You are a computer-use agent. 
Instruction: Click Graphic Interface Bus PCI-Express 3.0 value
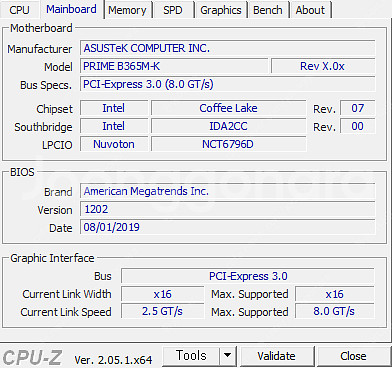pos(248,276)
